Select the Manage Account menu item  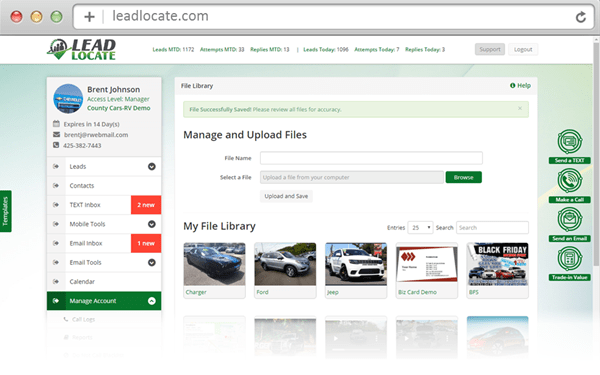point(104,301)
